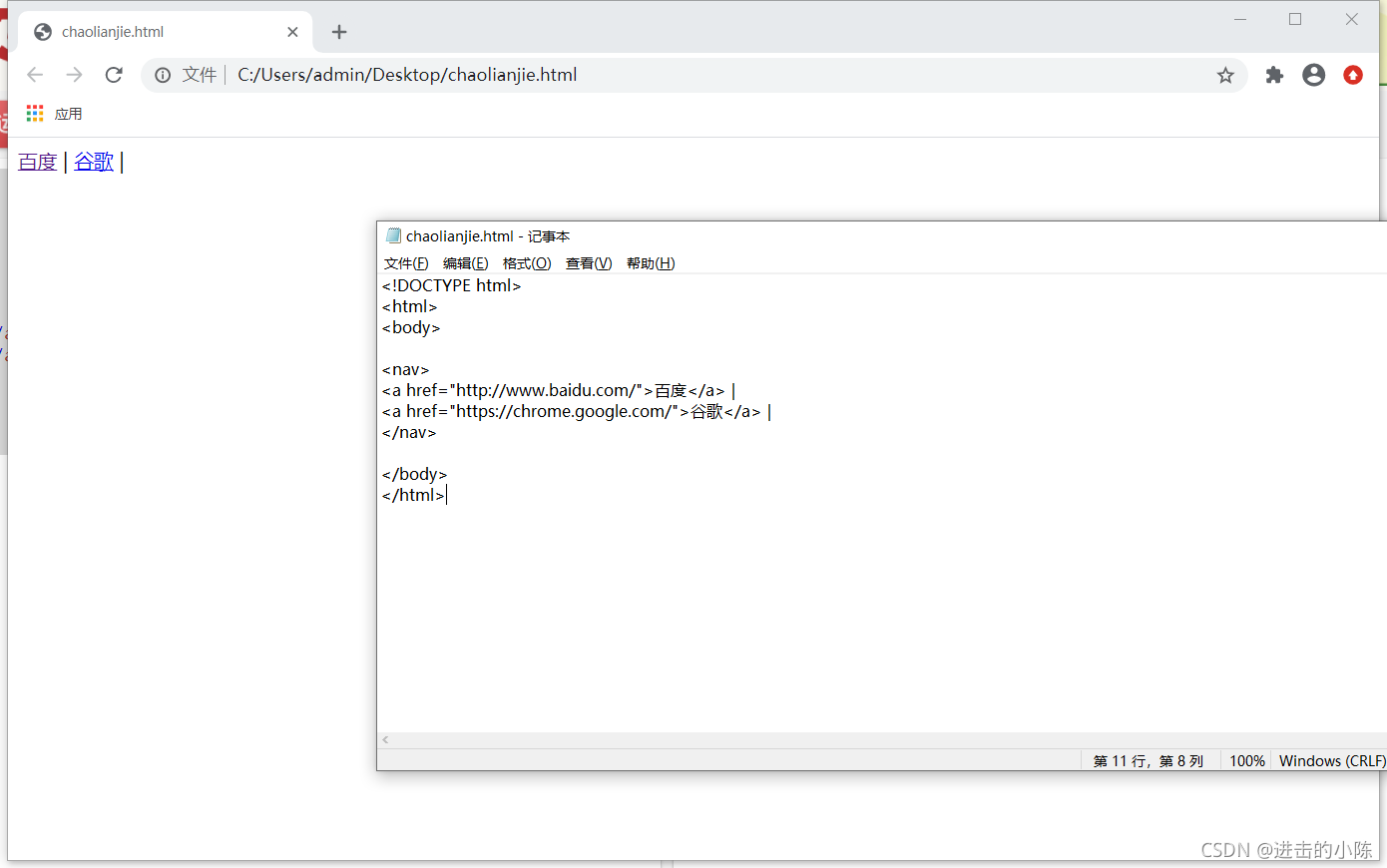Open the 应用 apps grid shortcut
The image size is (1387, 868).
[35, 114]
